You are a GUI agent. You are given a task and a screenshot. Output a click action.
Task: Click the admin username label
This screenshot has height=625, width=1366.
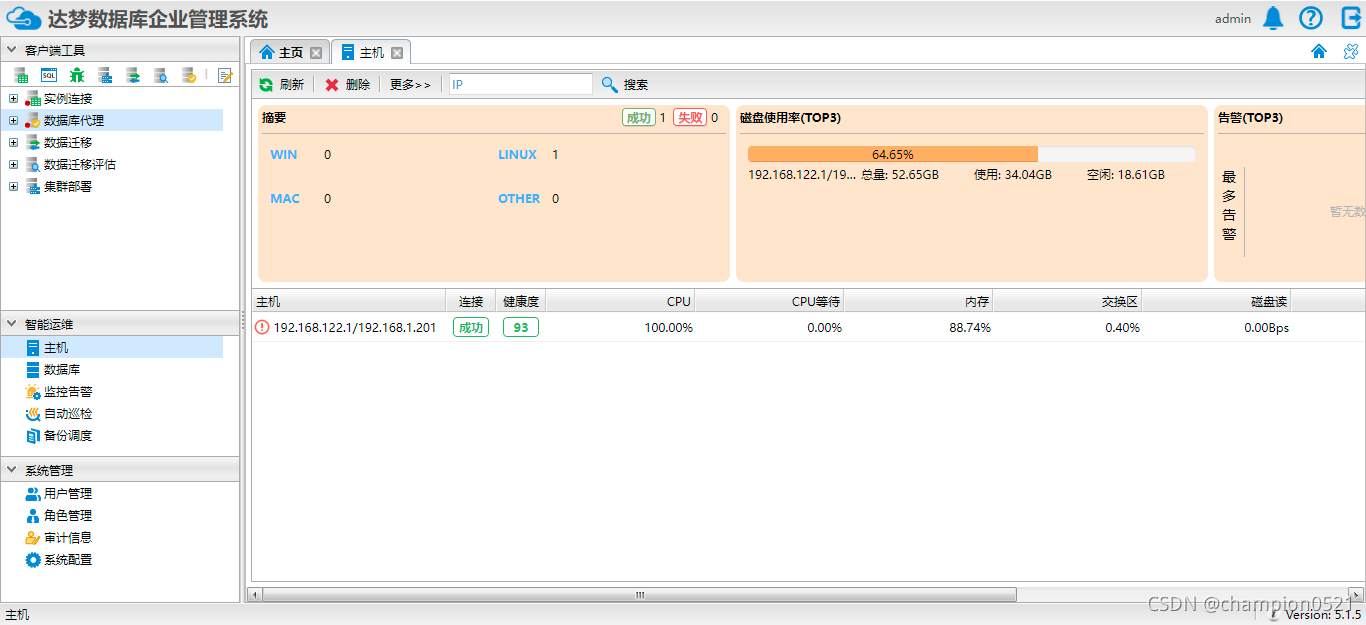[x=1233, y=18]
